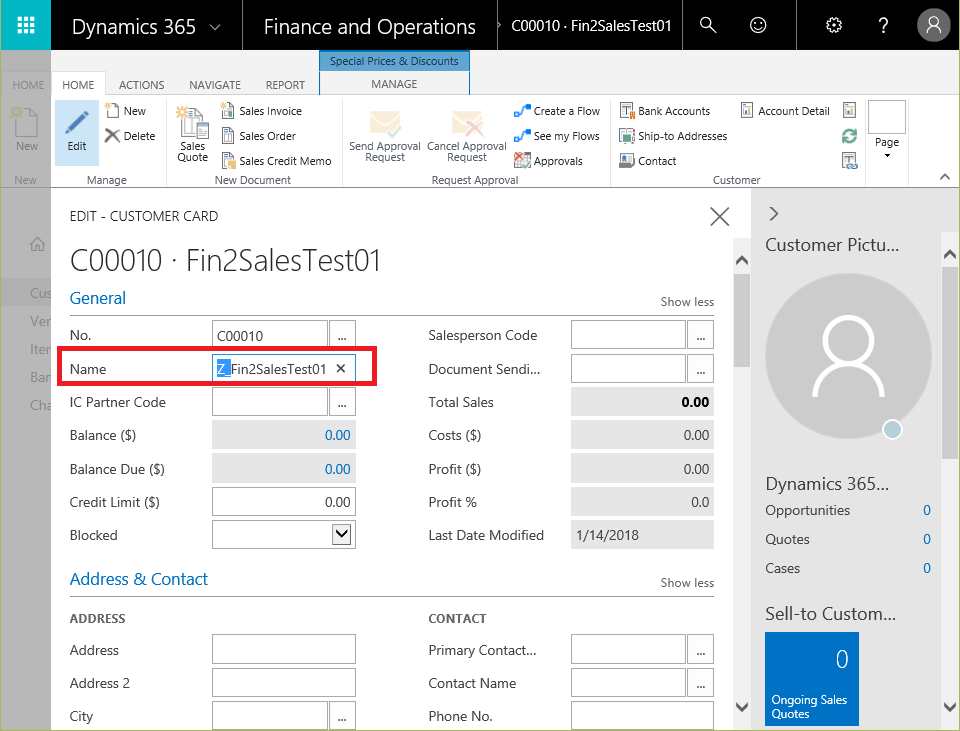
Task: Expand the FactBox pane arrow
Action: coord(774,214)
